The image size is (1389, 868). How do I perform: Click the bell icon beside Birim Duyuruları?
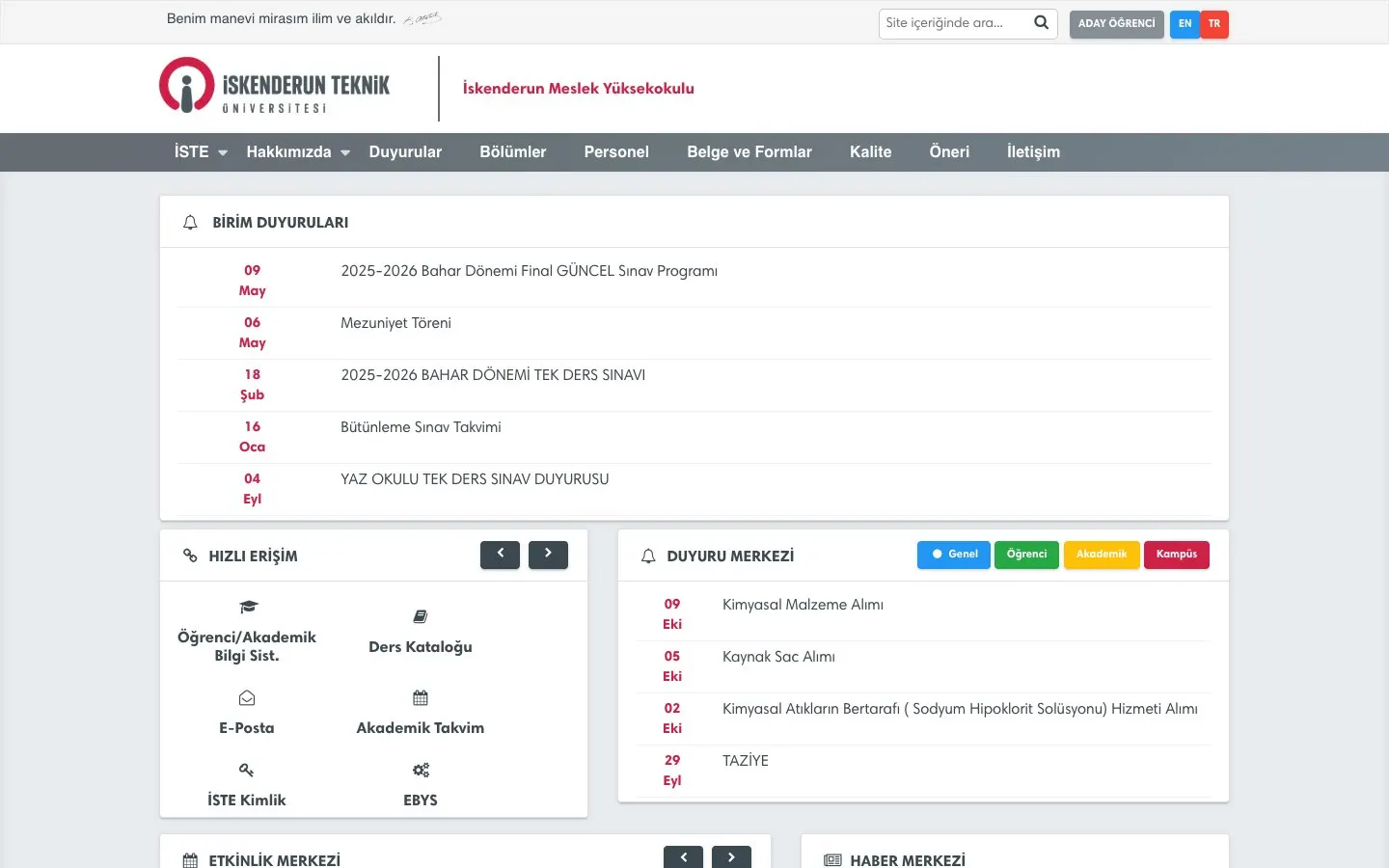pyautogui.click(x=190, y=223)
